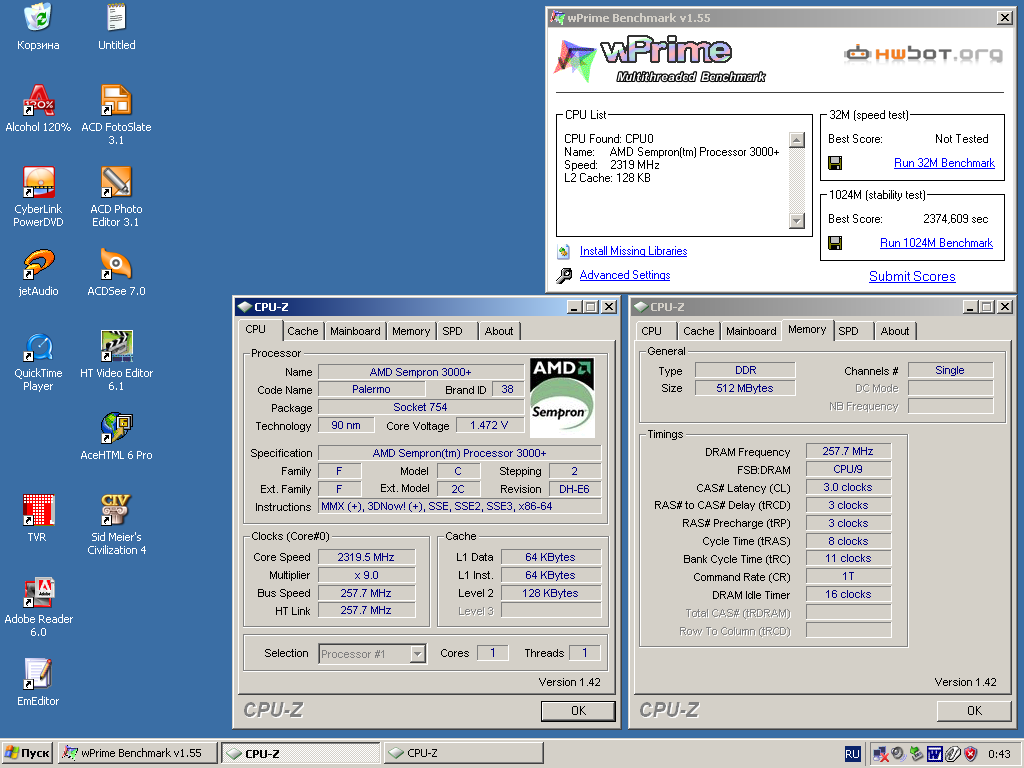
Task: Switch to Cache tab in left CPU-Z
Action: (x=303, y=331)
